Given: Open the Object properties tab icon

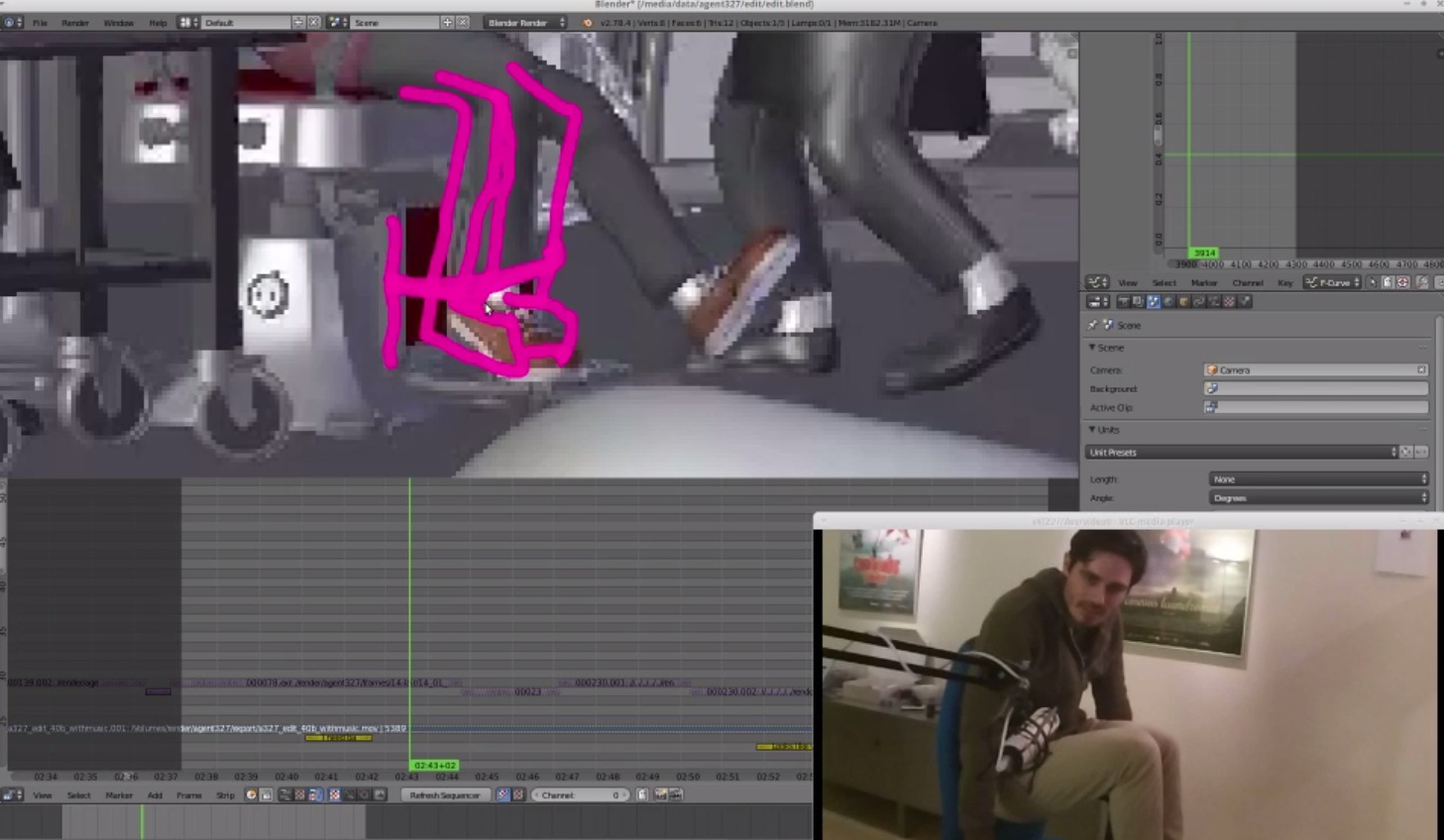Looking at the screenshot, I should tap(1183, 302).
